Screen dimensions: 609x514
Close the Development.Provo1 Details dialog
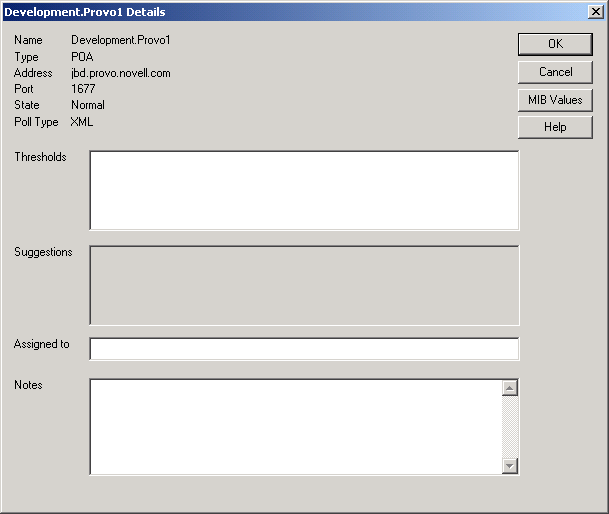click(595, 12)
